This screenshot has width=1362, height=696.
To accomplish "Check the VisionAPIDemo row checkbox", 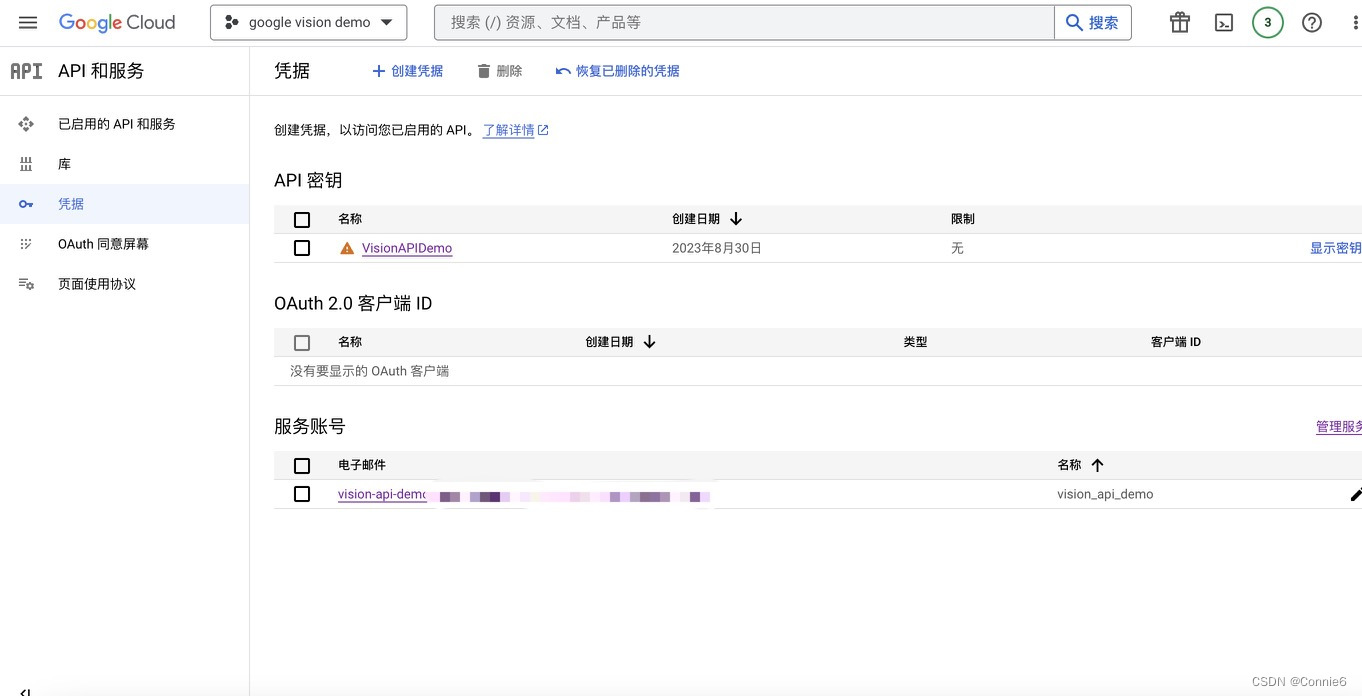I will [x=302, y=248].
